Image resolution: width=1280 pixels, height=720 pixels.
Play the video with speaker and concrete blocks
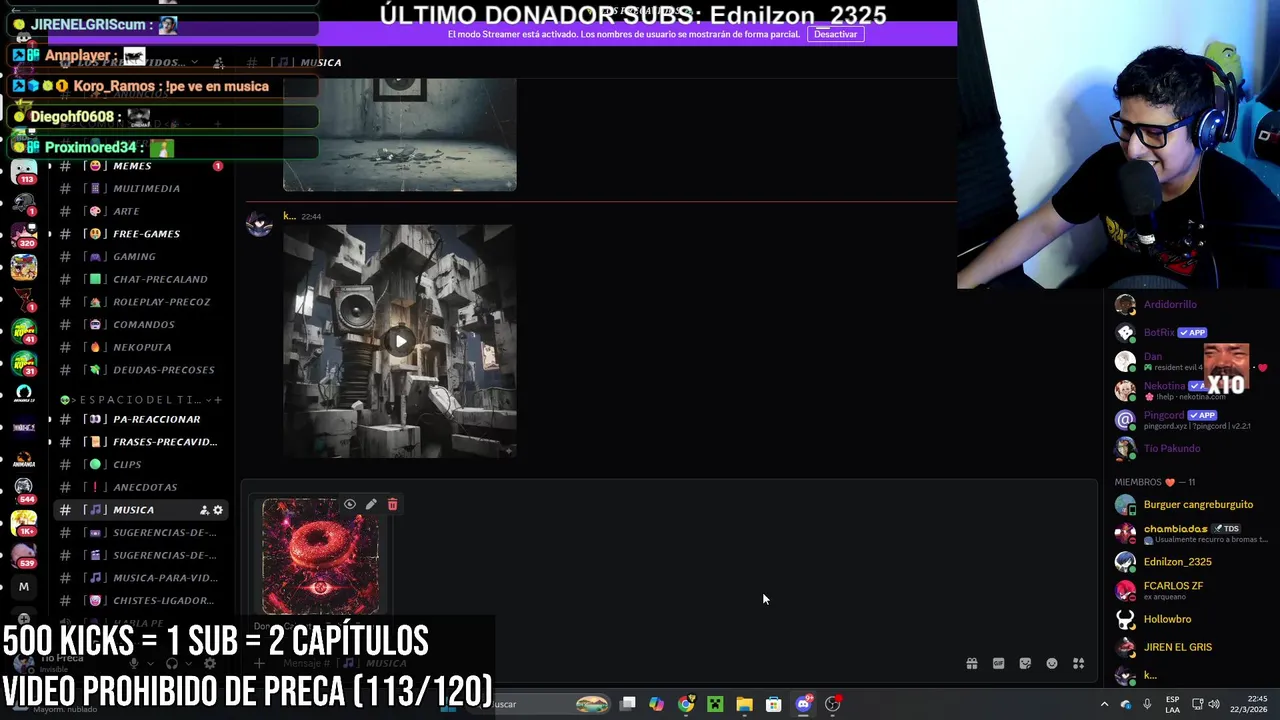point(400,341)
